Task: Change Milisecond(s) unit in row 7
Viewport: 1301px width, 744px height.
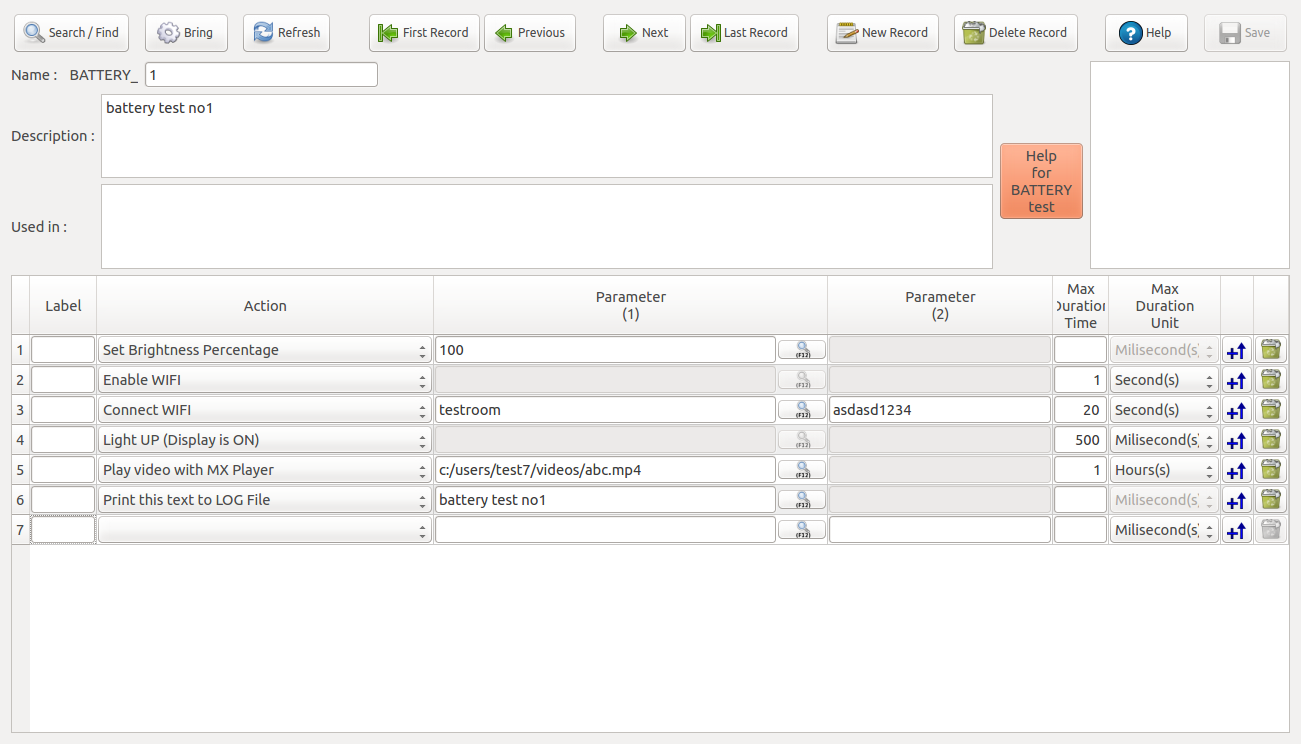Action: 1164,530
